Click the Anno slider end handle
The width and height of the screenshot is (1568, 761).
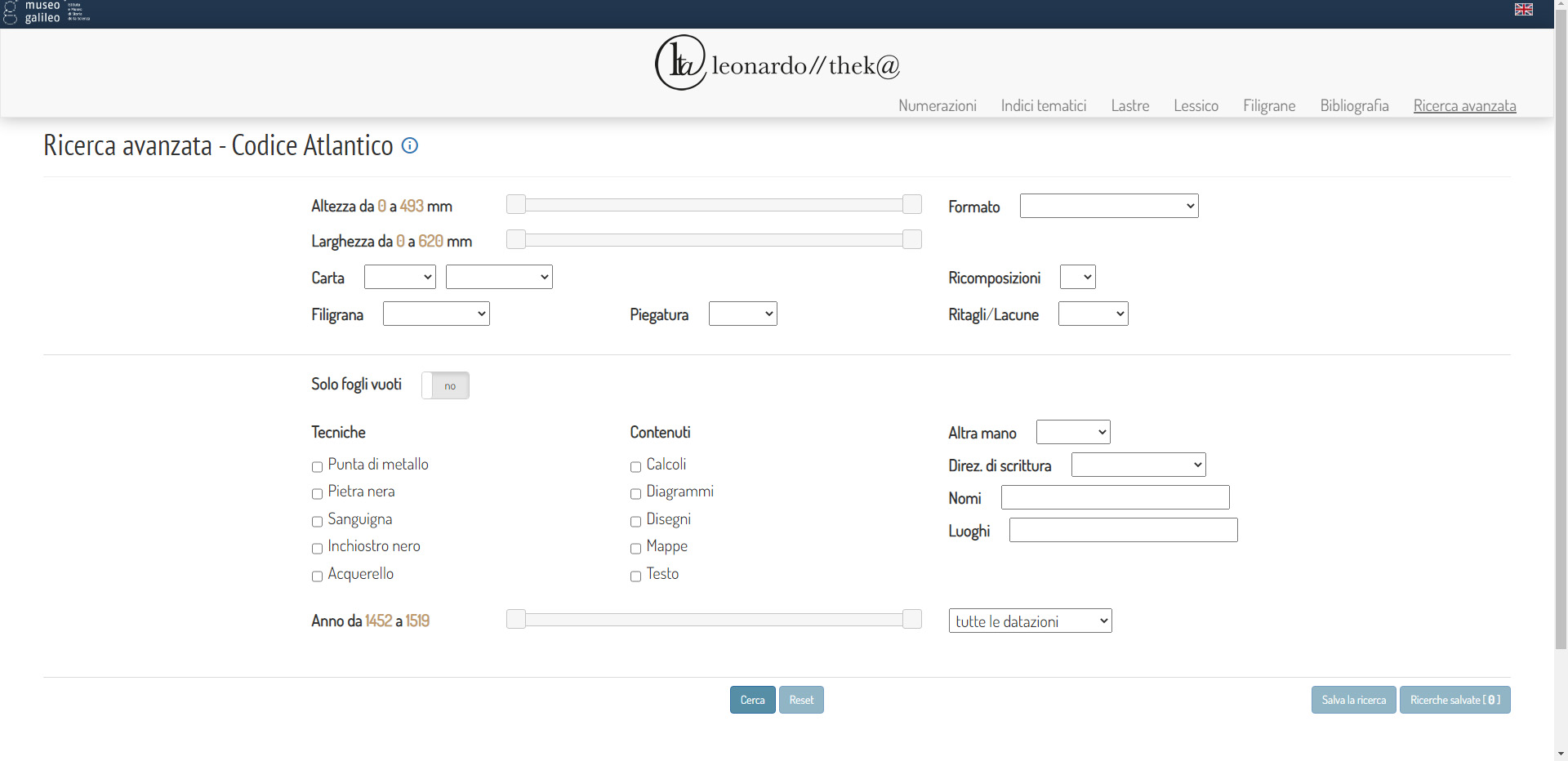pos(912,619)
